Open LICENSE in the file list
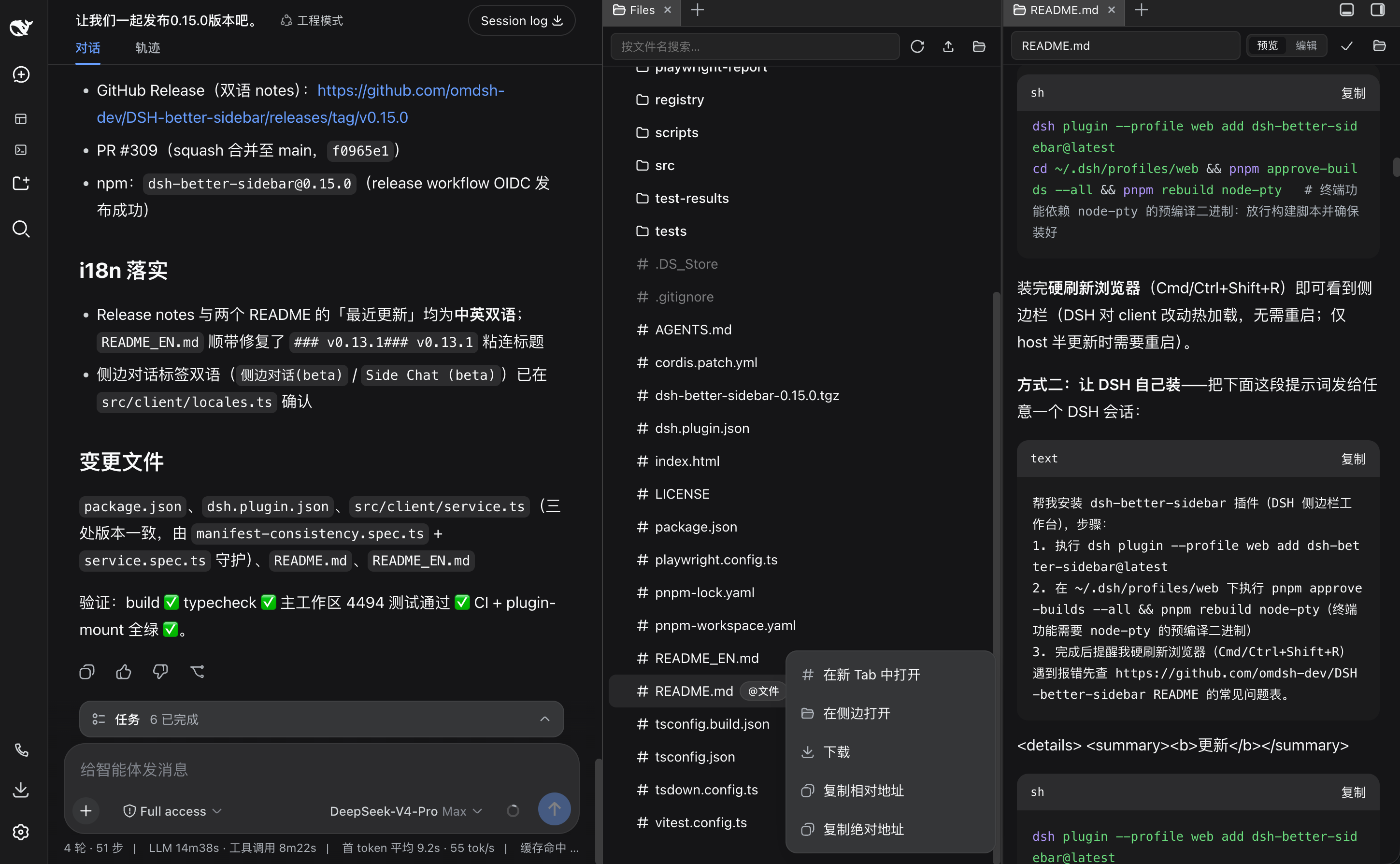1400x864 pixels. point(682,494)
